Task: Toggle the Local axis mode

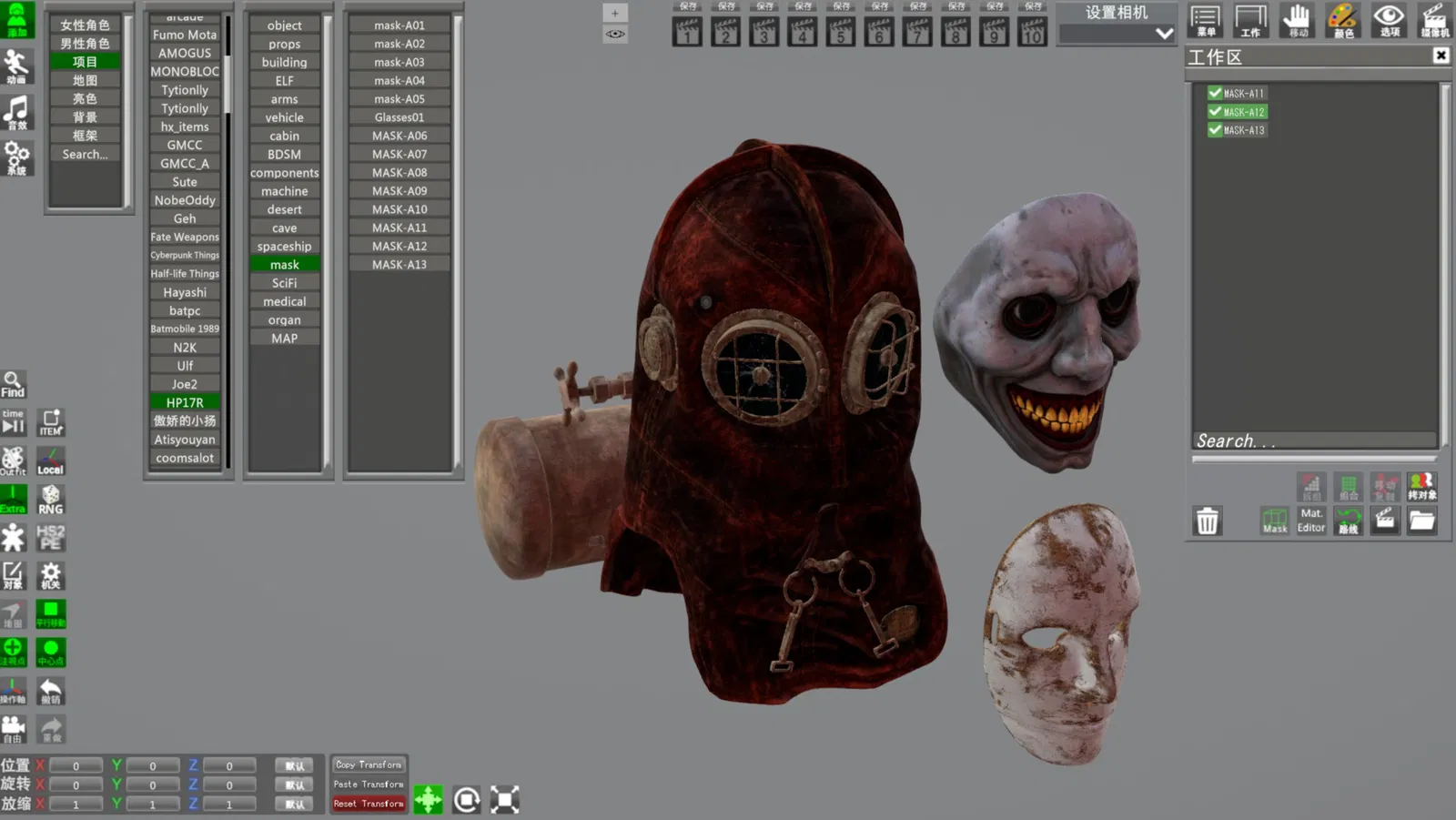Action: pos(51,461)
